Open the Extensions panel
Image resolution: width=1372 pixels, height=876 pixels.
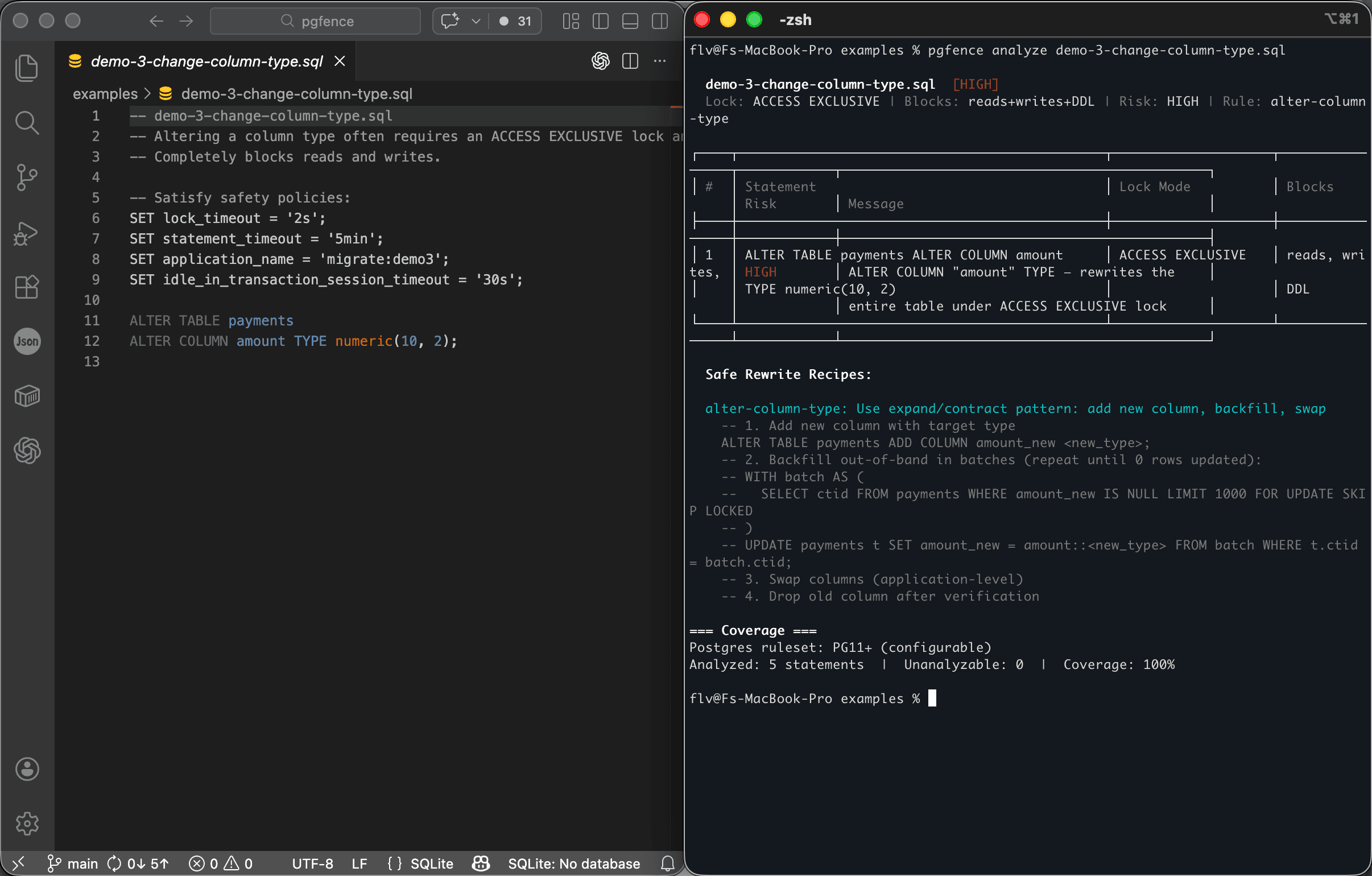click(x=27, y=287)
